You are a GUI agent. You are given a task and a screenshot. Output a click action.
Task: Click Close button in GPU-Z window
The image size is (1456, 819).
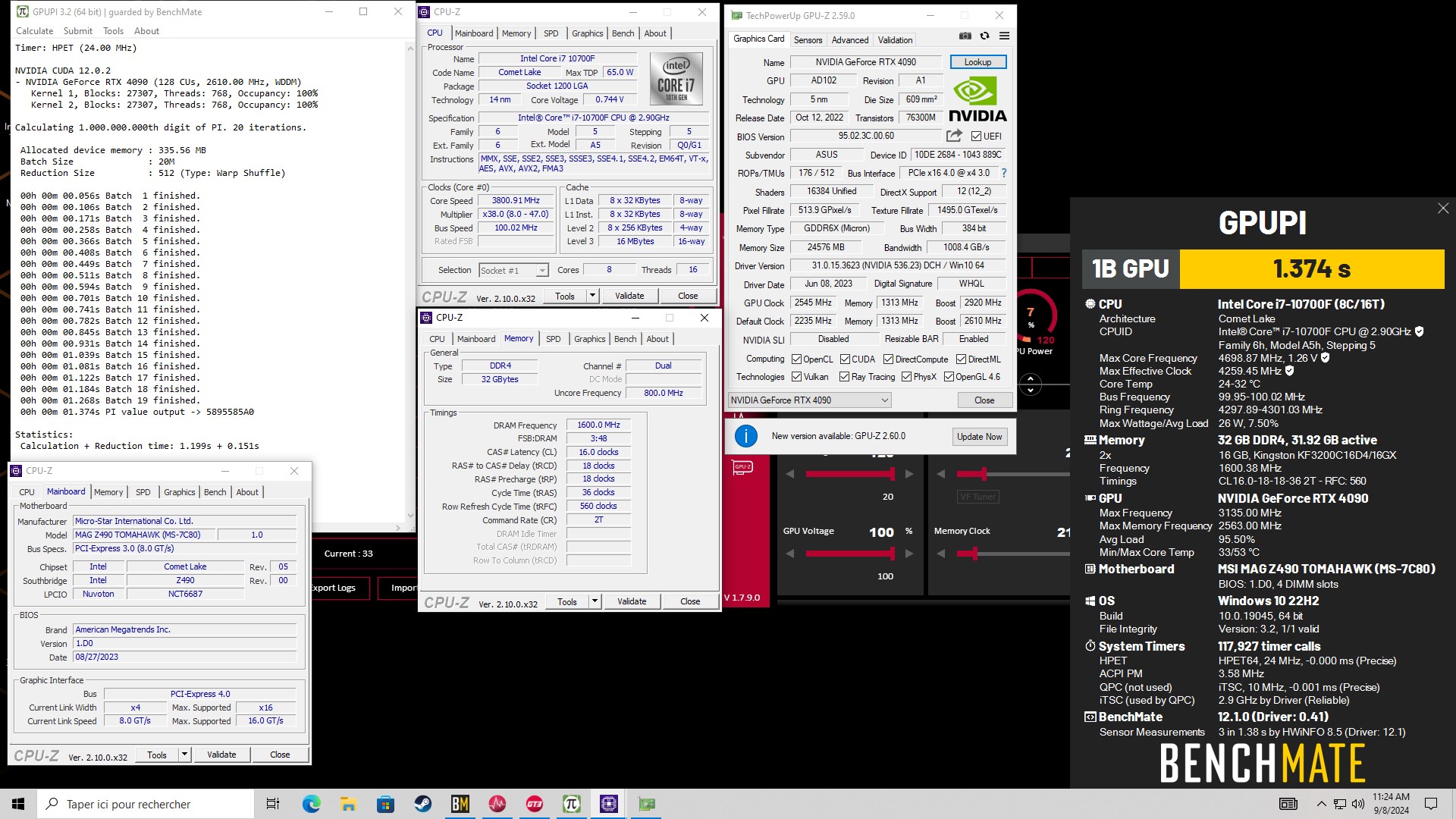tap(984, 400)
